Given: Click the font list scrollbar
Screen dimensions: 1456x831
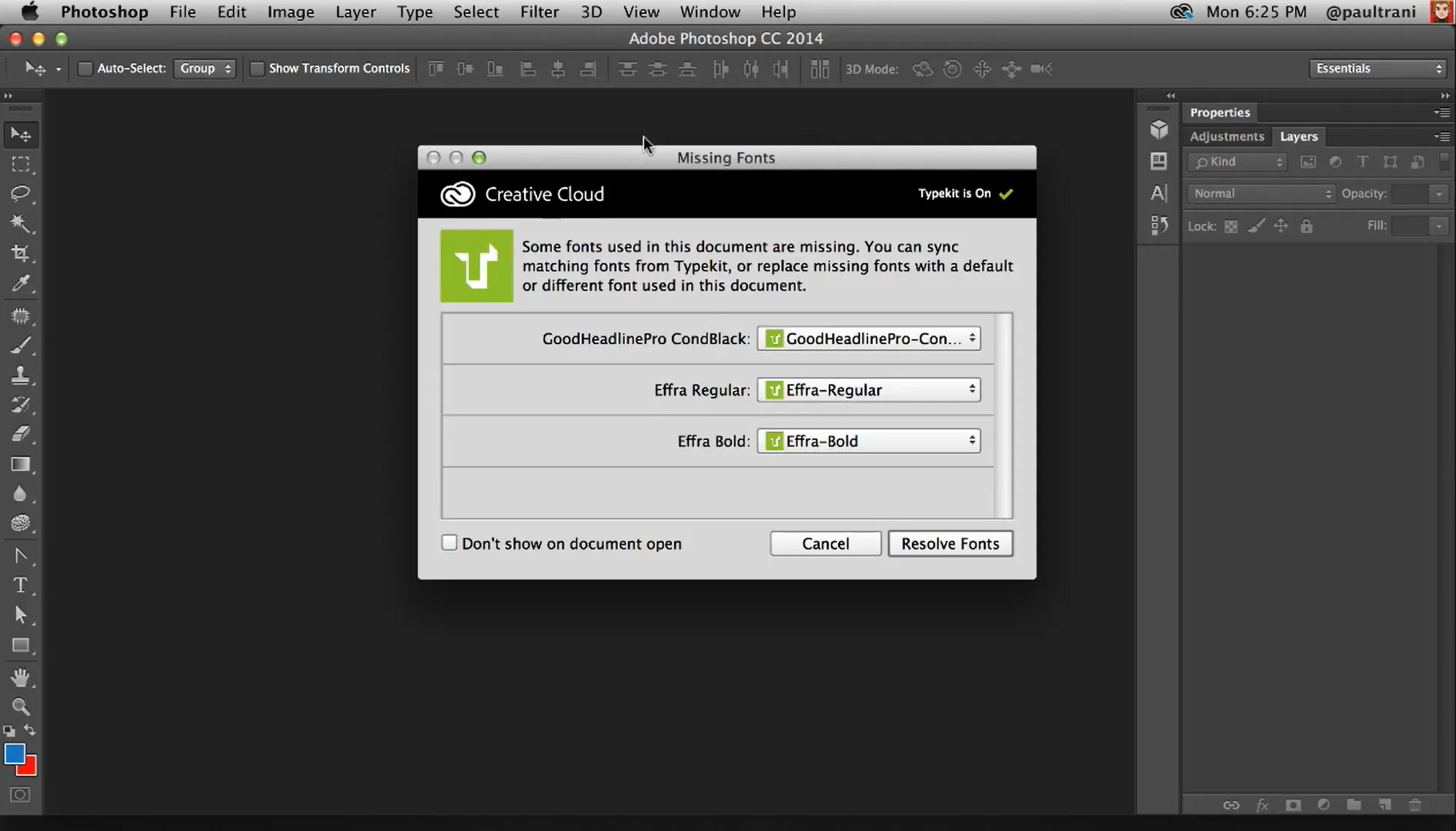Looking at the screenshot, I should pos(1003,415).
